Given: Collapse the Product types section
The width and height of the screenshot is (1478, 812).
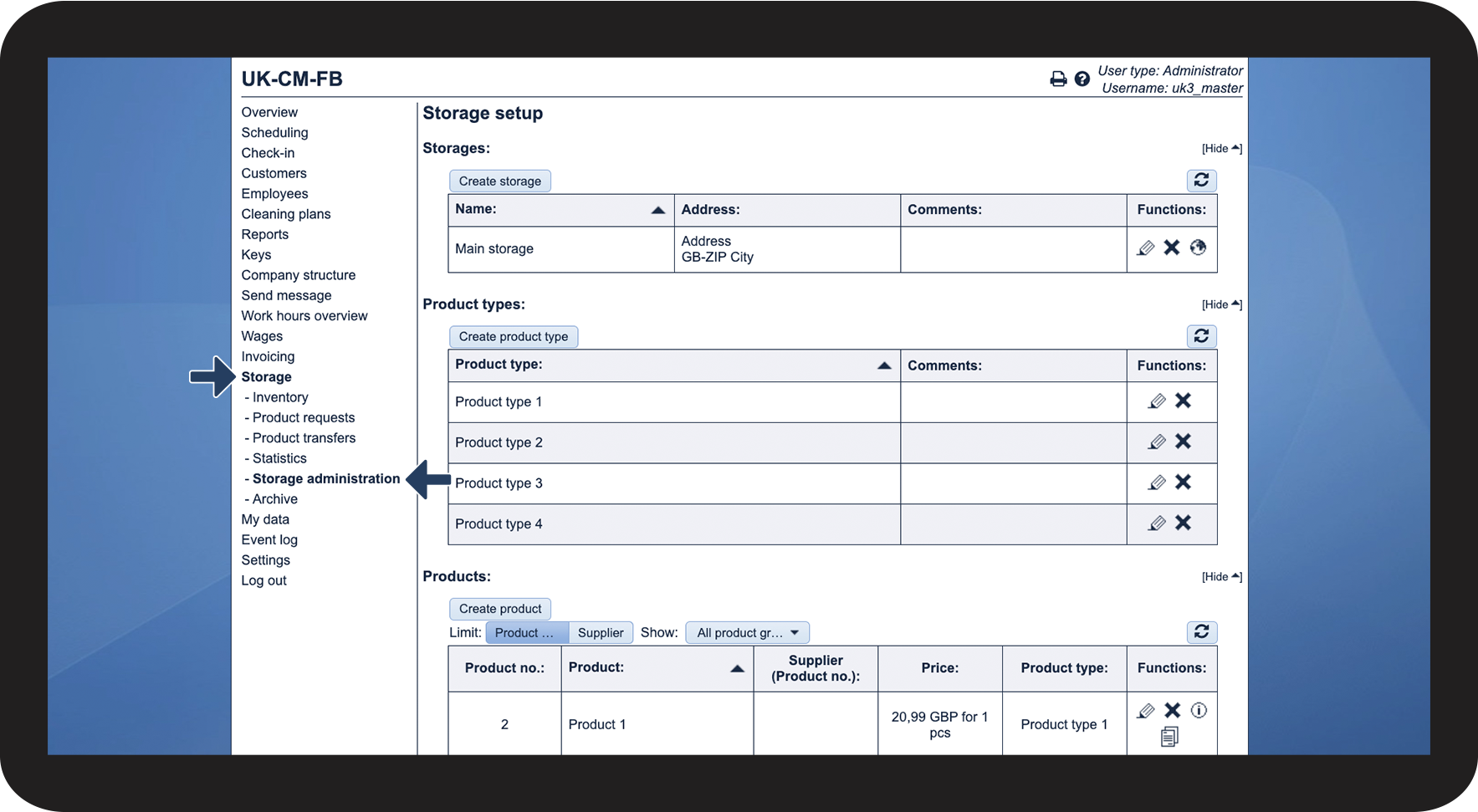Looking at the screenshot, I should 1221,305.
